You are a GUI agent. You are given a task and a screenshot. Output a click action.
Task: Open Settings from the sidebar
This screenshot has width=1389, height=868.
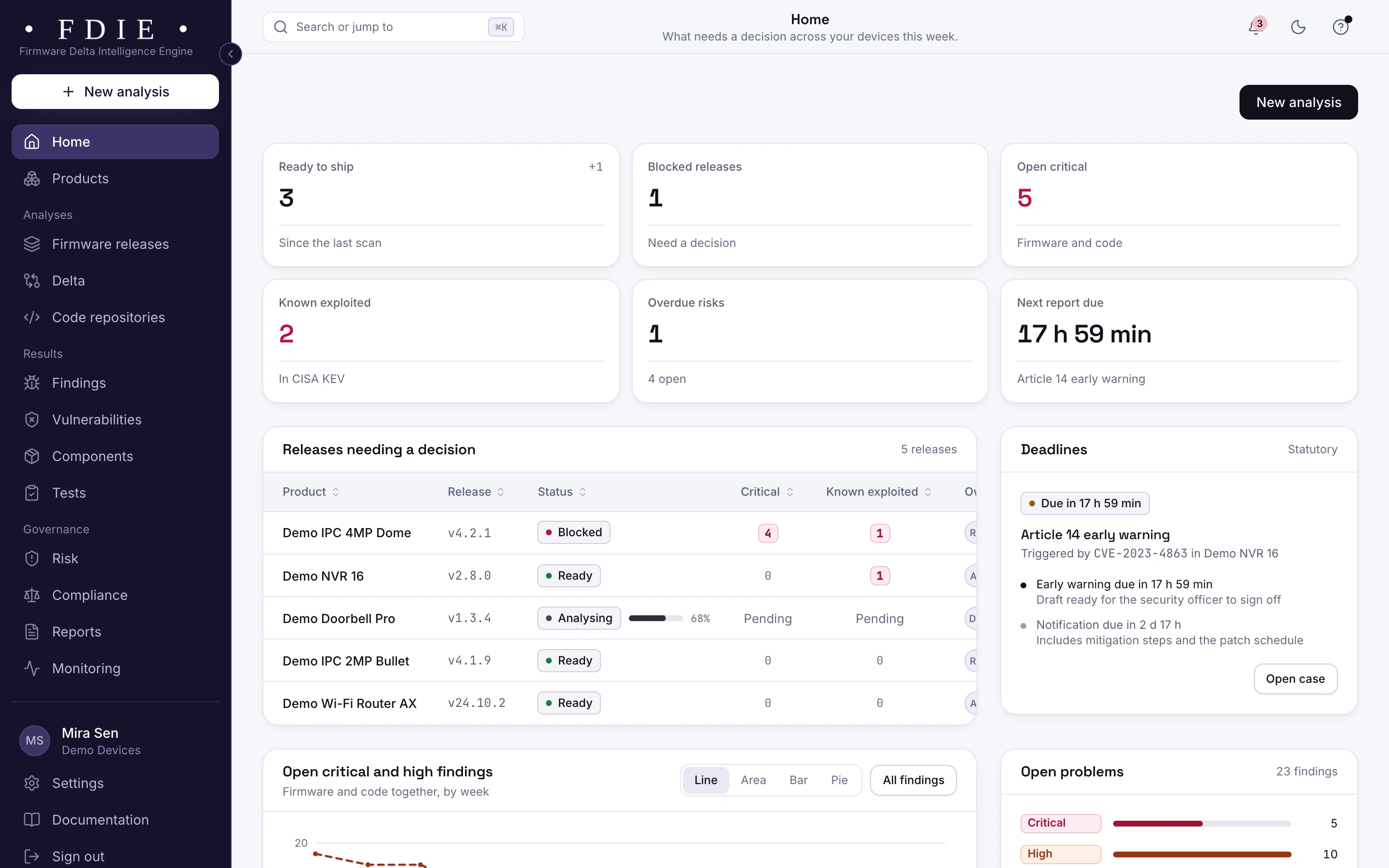tap(115, 783)
